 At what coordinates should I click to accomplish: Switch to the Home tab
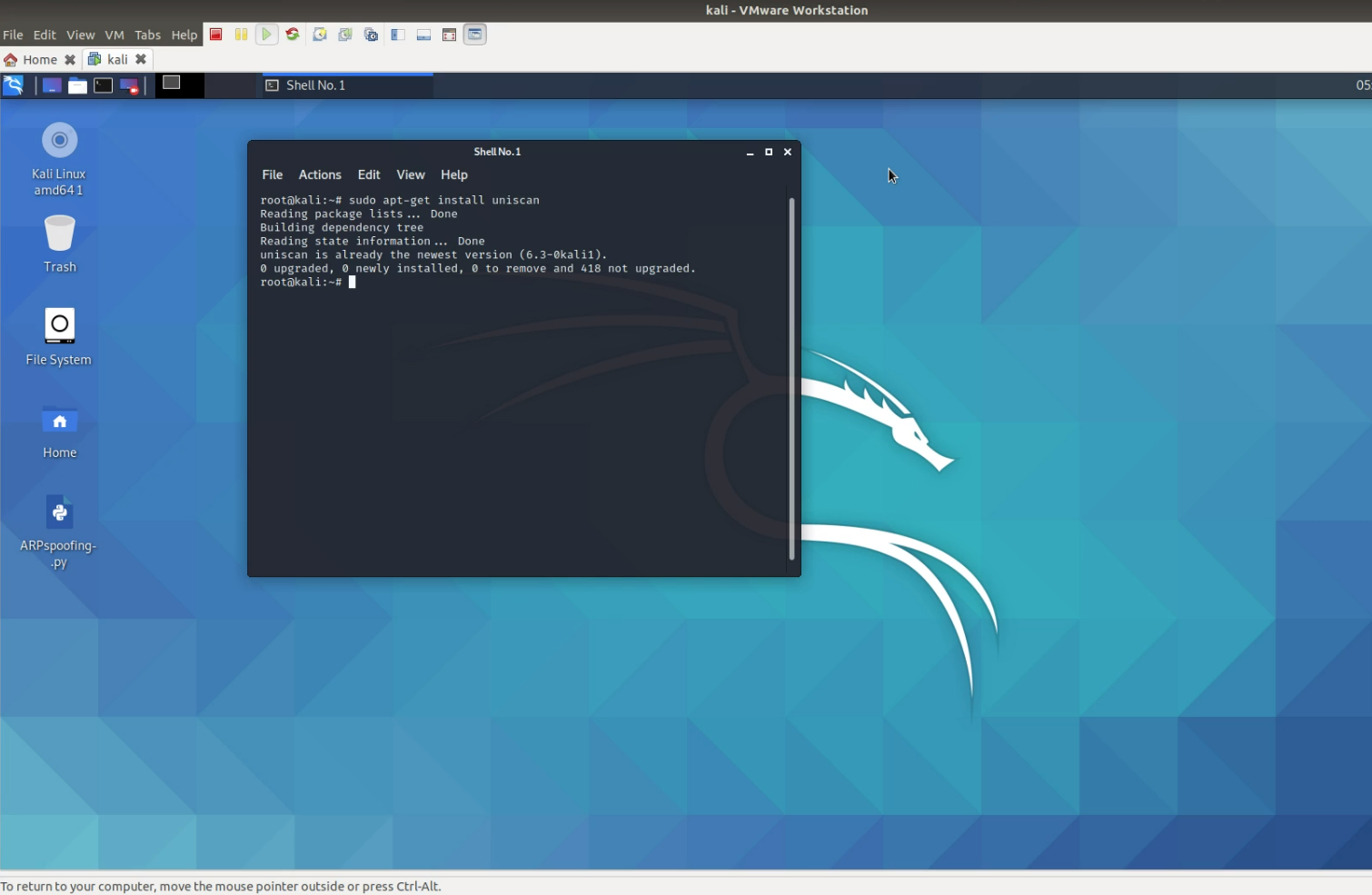tap(39, 59)
